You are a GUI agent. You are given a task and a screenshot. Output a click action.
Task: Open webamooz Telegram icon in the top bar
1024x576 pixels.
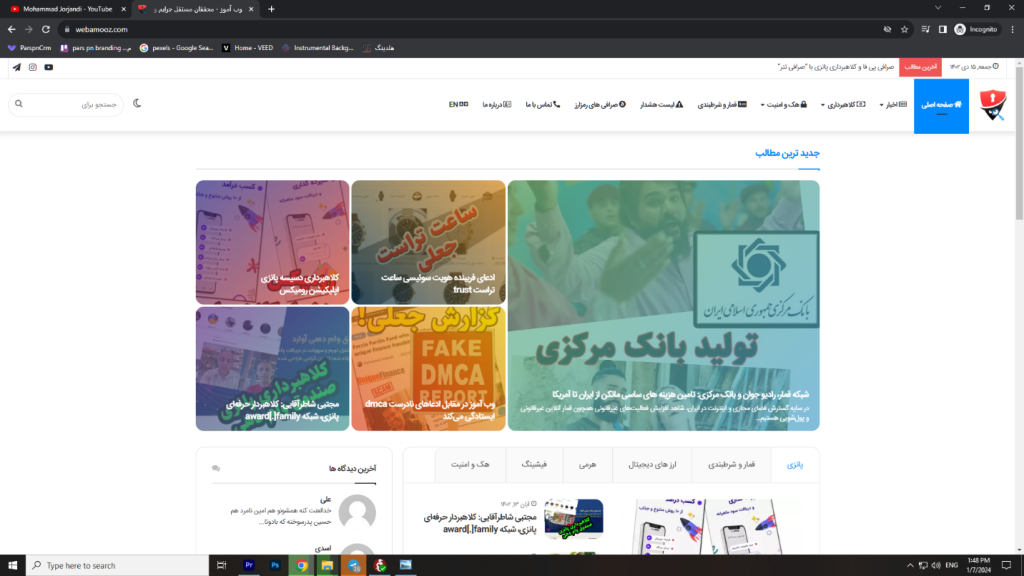[17, 67]
